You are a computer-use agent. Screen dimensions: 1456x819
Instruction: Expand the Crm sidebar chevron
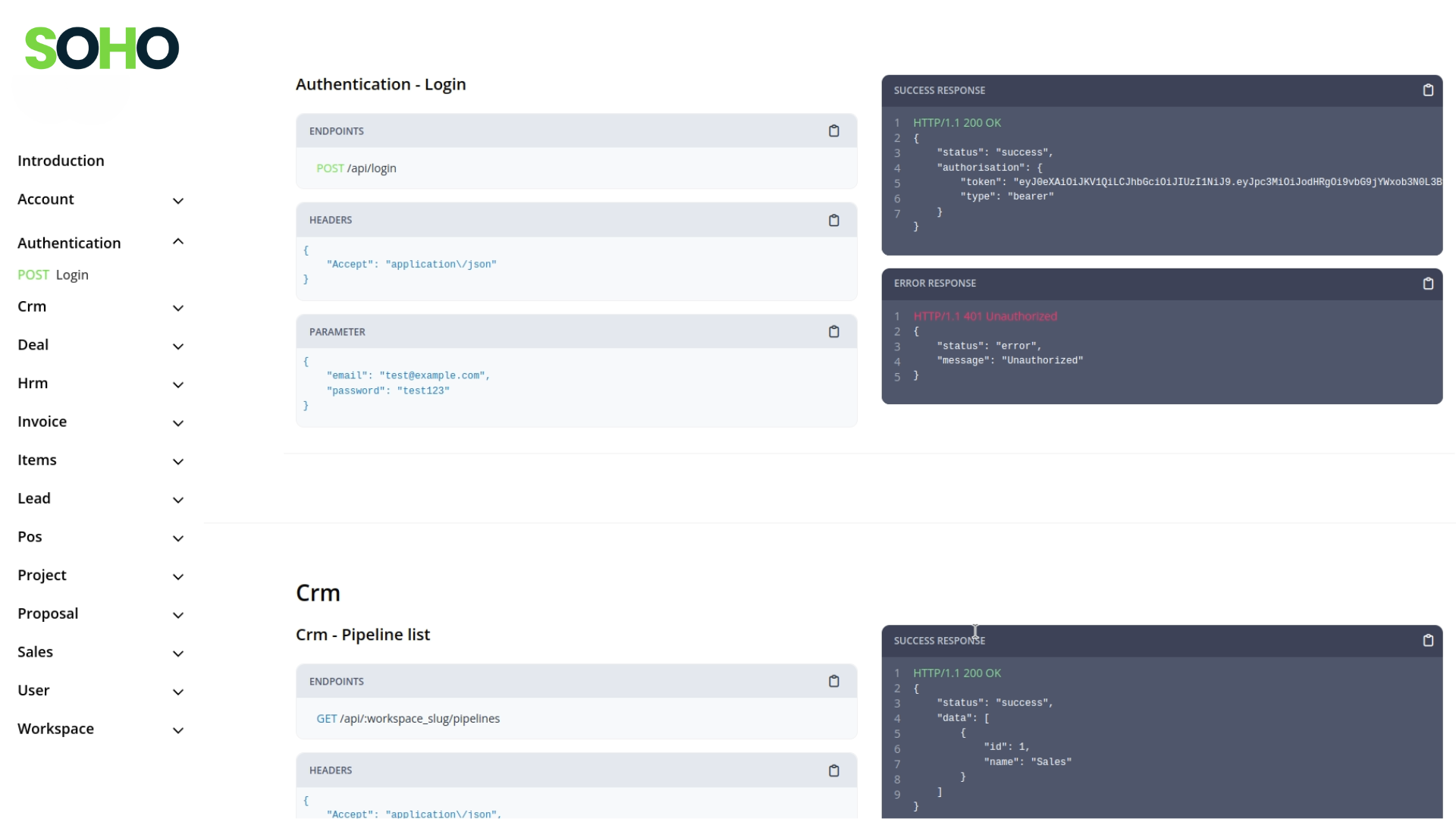178,308
